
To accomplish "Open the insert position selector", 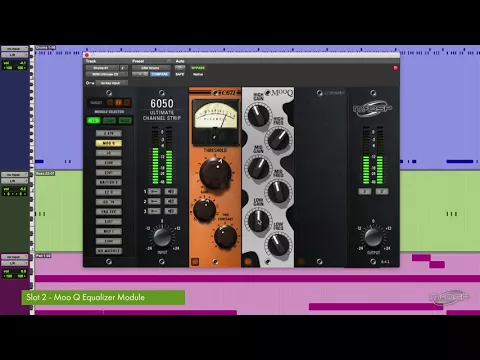I will 124,68.
